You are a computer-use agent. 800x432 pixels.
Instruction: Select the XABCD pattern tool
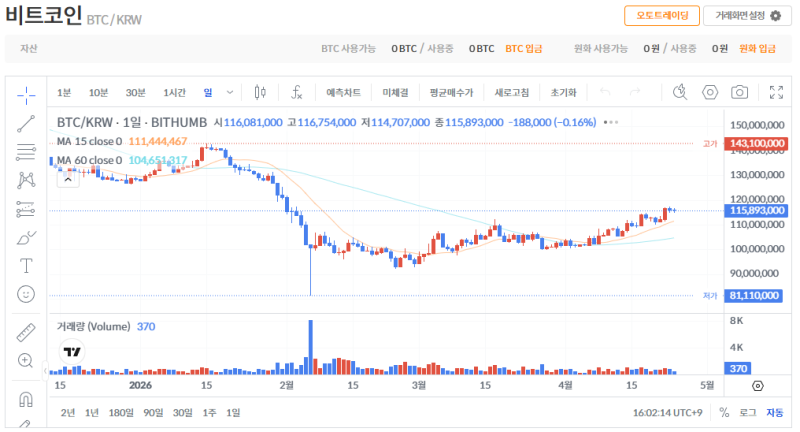tap(26, 180)
